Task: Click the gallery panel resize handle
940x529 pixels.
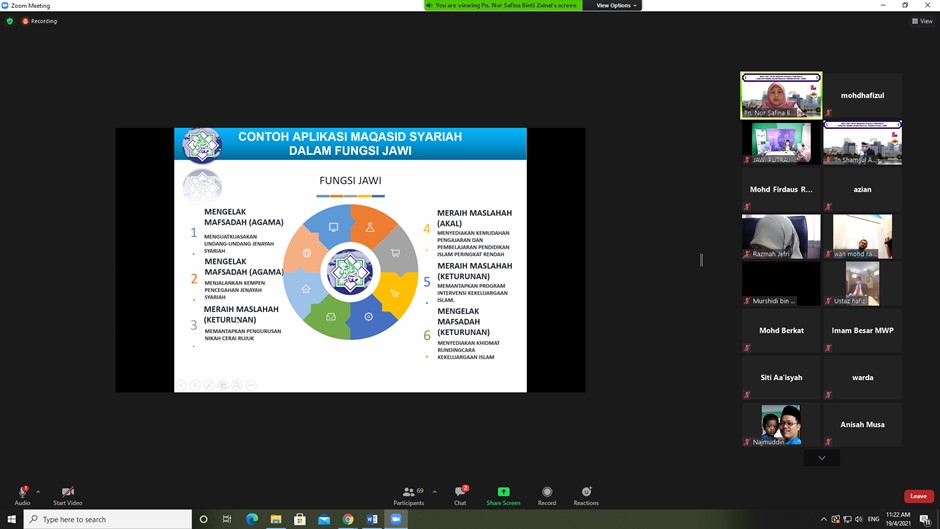Action: (x=701, y=260)
